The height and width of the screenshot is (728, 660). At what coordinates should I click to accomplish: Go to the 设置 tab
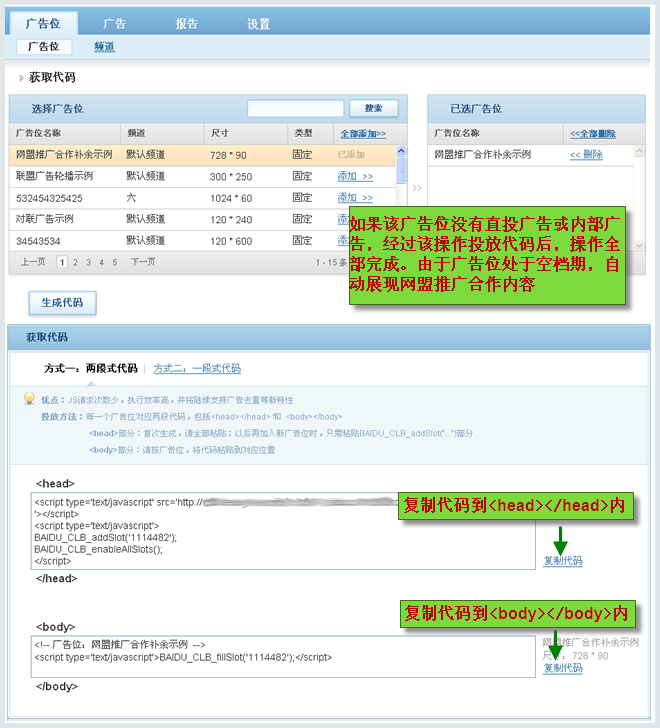click(x=259, y=24)
